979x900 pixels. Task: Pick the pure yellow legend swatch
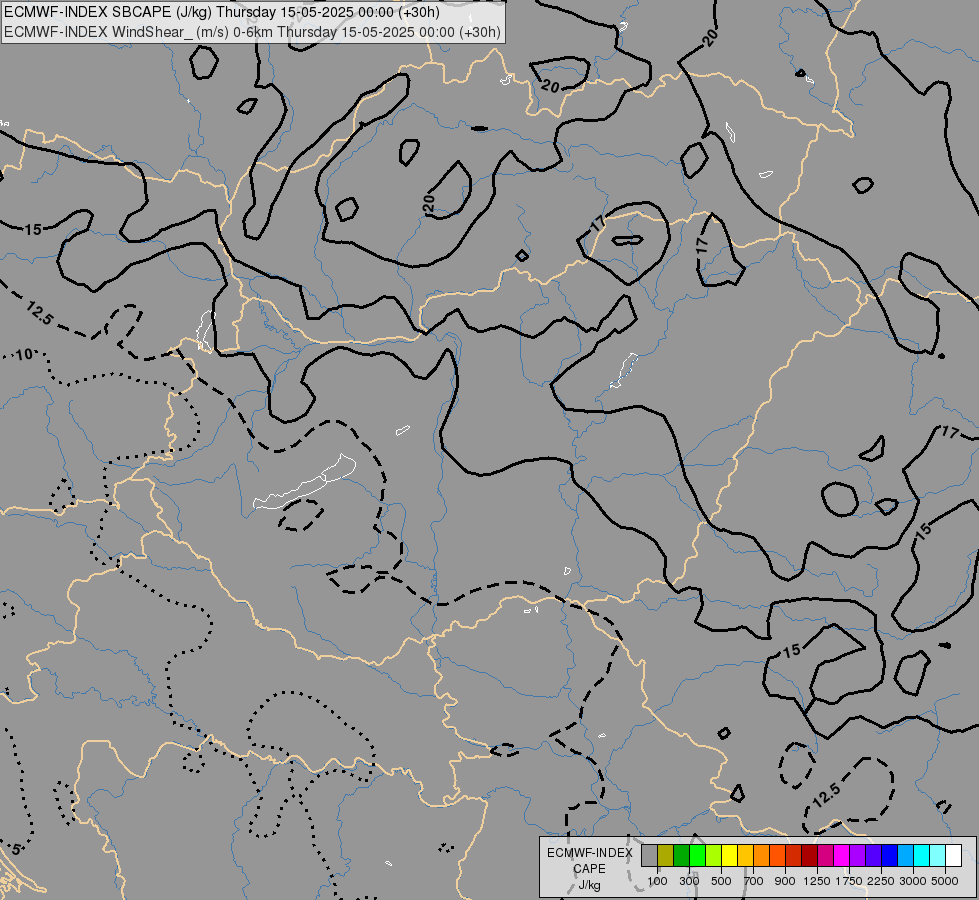pos(729,855)
